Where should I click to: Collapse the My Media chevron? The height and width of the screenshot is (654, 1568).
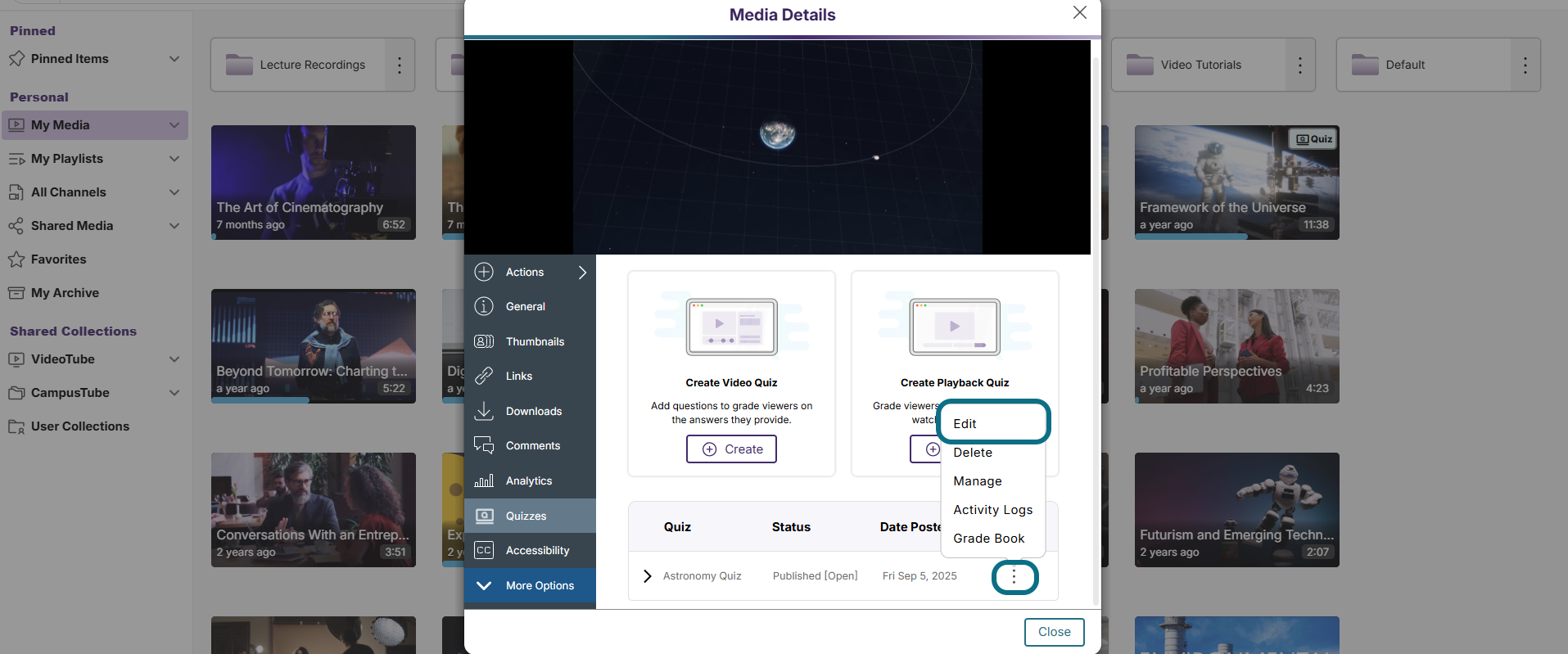174,125
